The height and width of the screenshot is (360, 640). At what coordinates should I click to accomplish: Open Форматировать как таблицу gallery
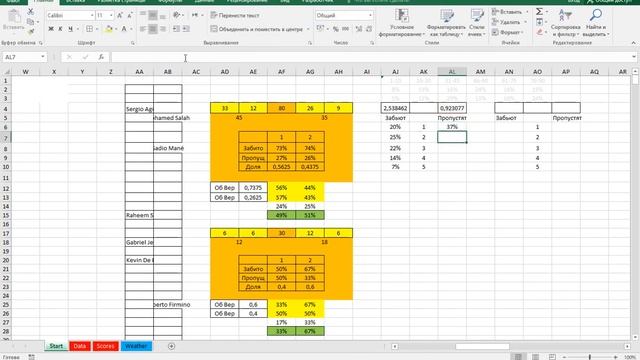(446, 23)
